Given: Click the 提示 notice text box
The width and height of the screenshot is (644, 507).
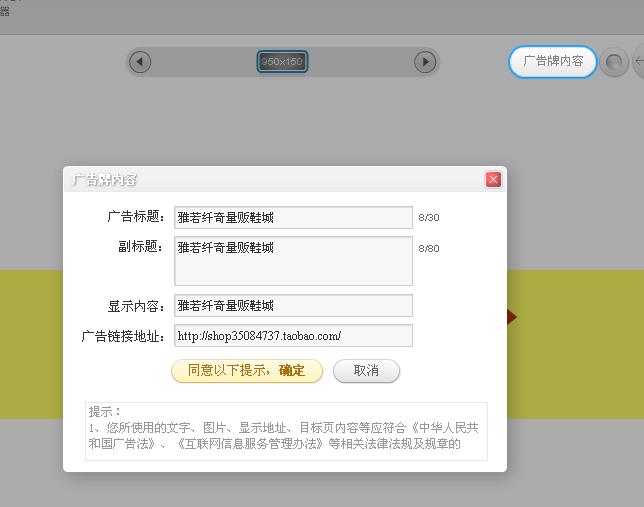Looking at the screenshot, I should [286, 431].
